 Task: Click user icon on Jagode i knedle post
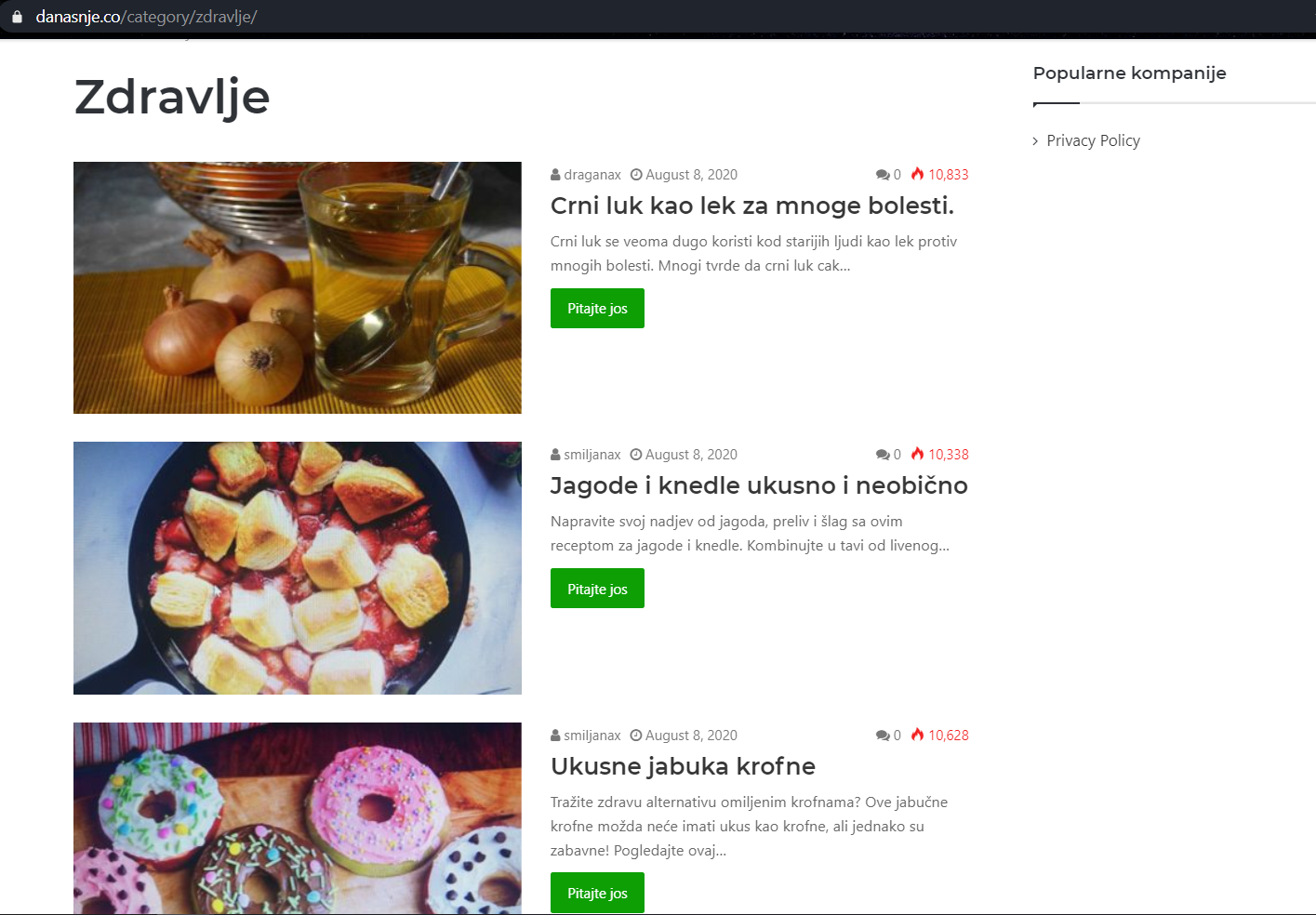tap(555, 455)
